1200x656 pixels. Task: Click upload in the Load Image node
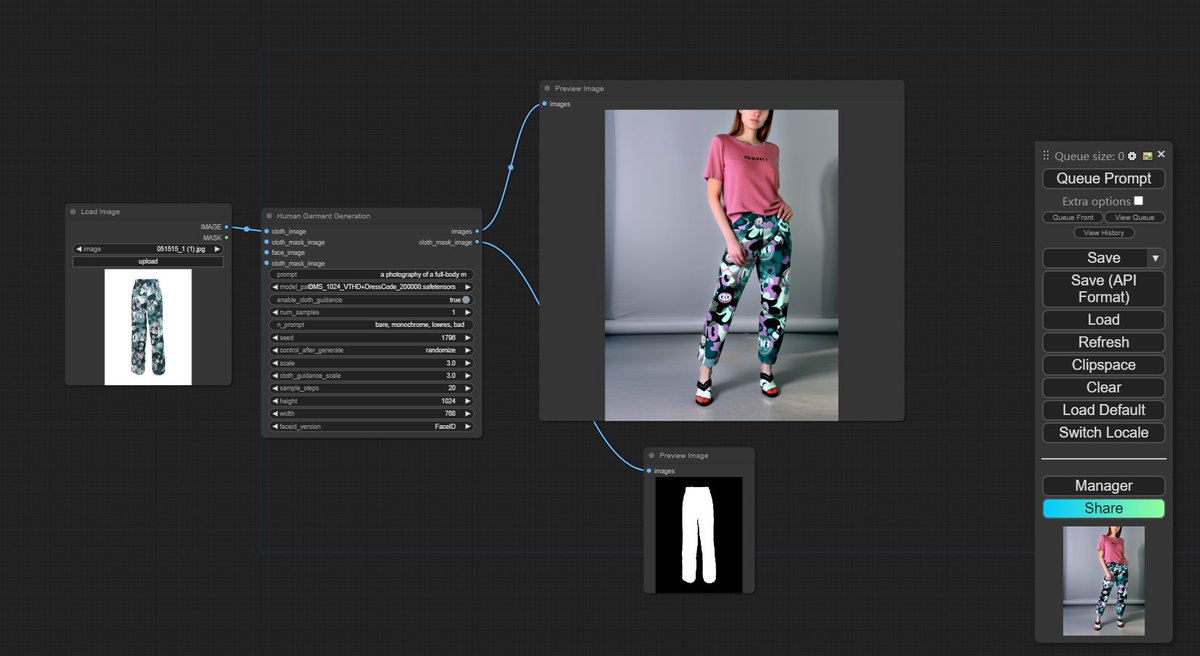click(148, 261)
